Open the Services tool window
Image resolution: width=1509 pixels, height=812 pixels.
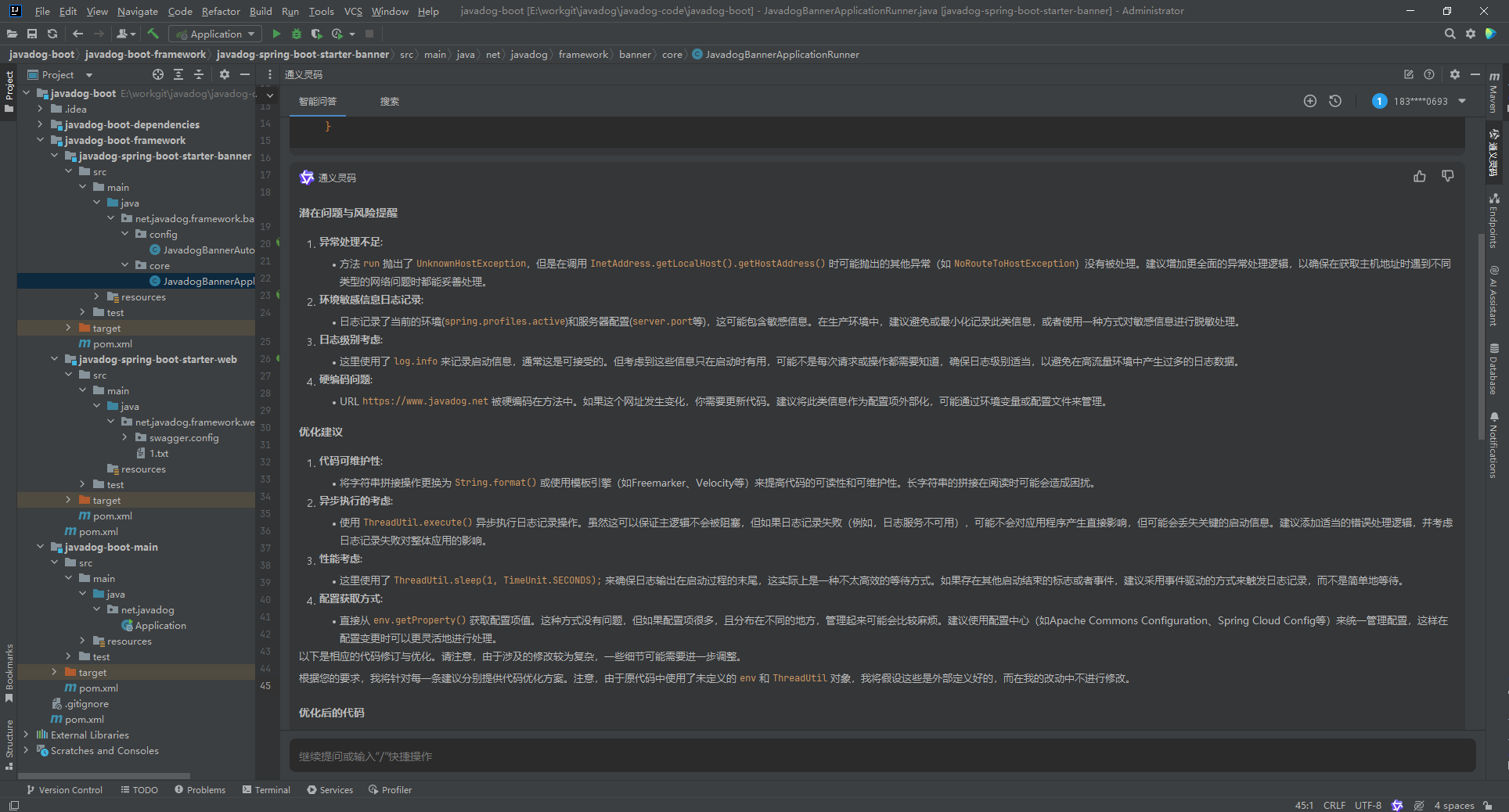click(330, 790)
